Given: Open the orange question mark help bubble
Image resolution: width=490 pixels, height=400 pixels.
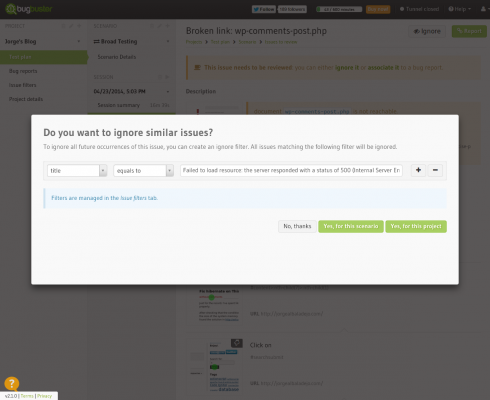Looking at the screenshot, I should (12, 384).
